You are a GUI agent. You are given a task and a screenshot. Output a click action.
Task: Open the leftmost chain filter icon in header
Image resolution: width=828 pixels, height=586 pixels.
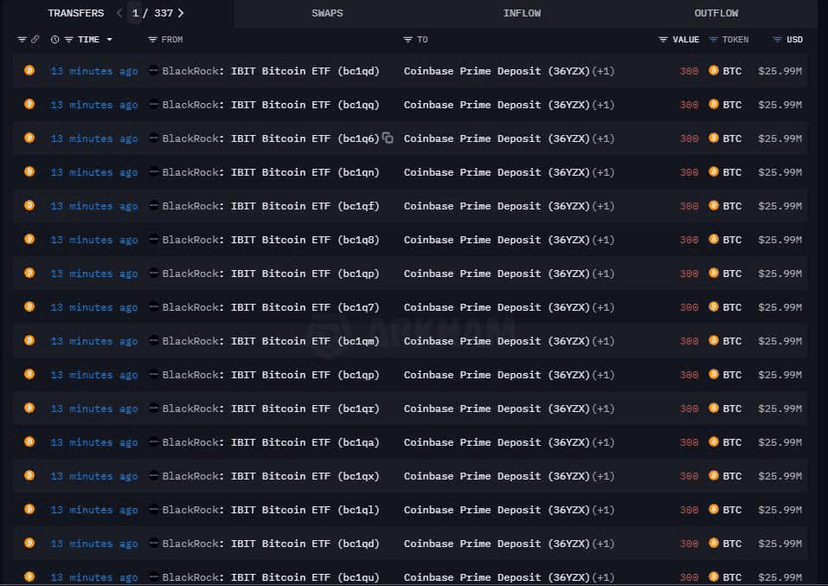click(x=22, y=40)
